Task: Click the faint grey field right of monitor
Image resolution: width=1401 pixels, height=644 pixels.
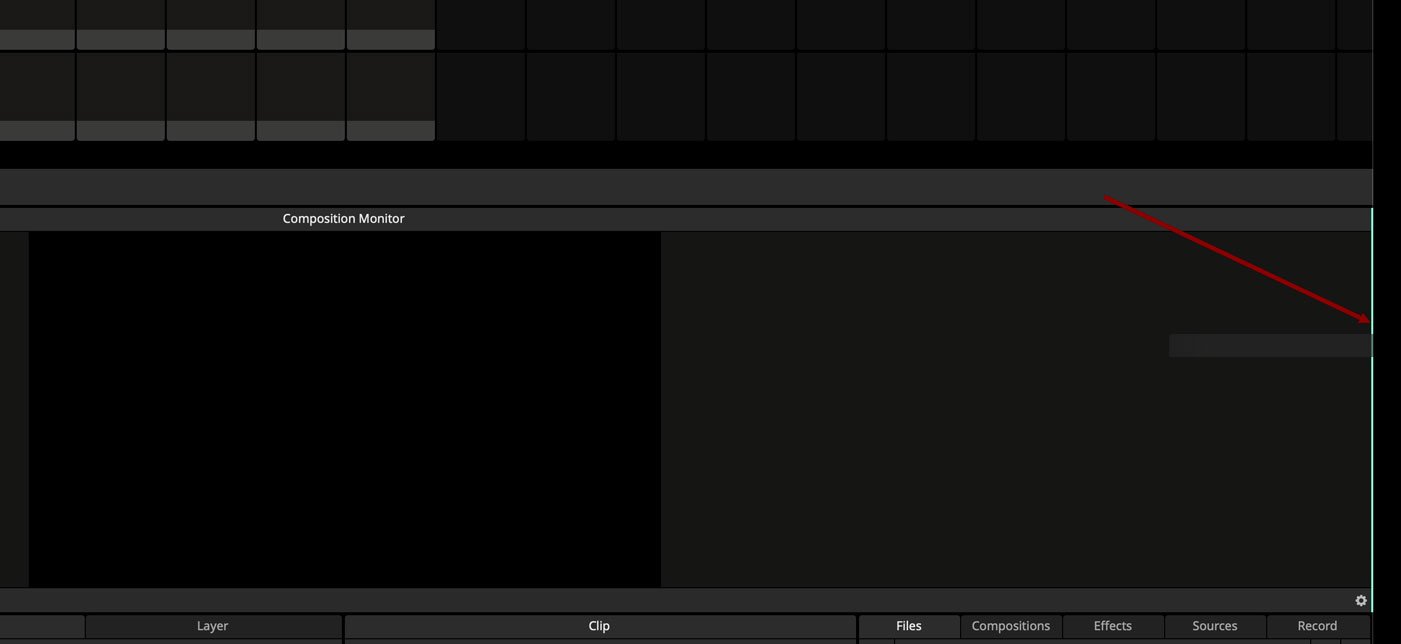Action: [1270, 345]
